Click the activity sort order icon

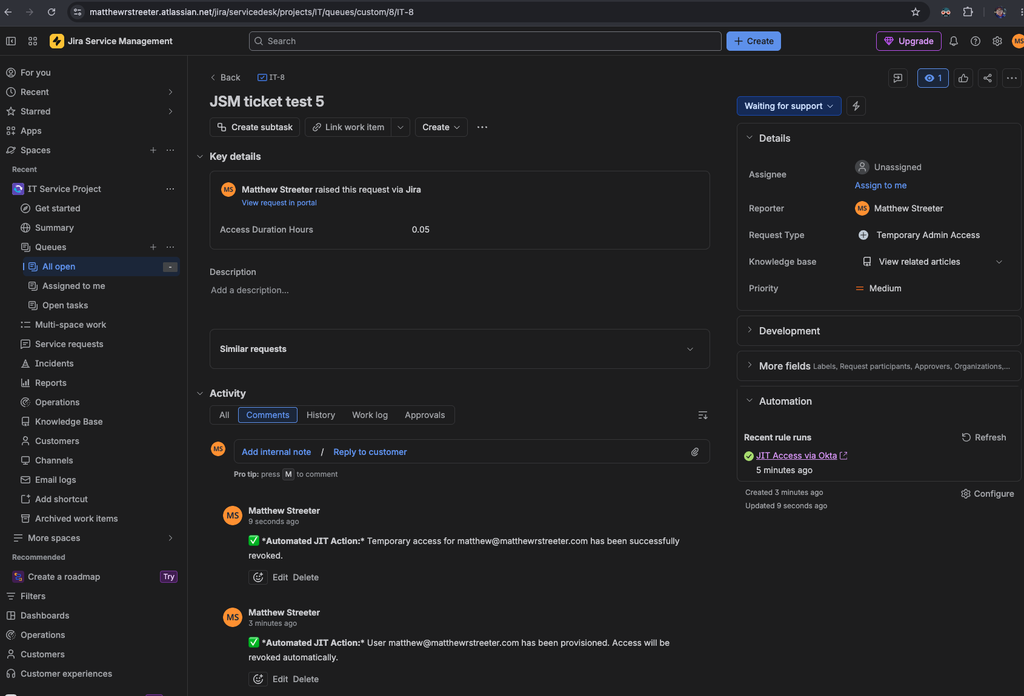[x=703, y=415]
